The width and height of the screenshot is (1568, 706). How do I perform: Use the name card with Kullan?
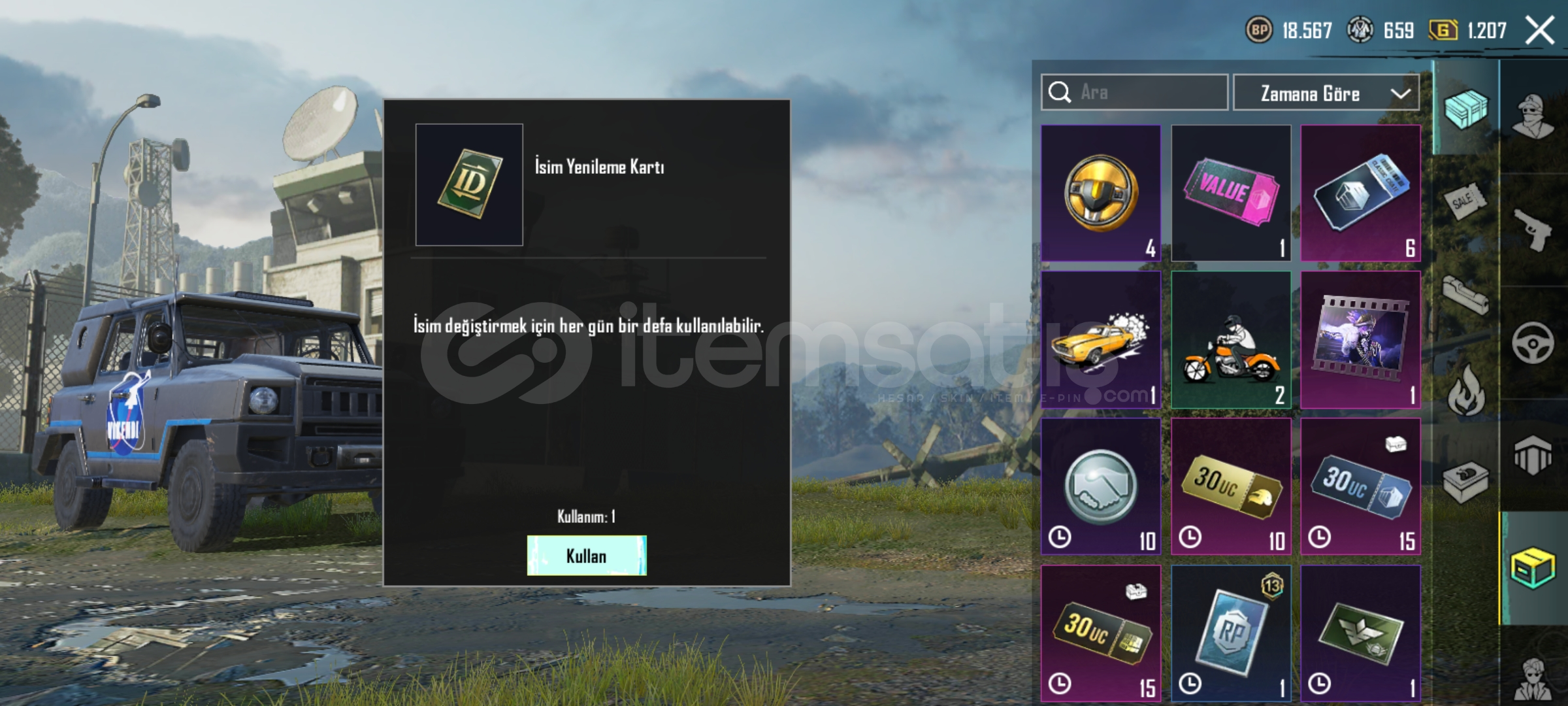pyautogui.click(x=587, y=556)
